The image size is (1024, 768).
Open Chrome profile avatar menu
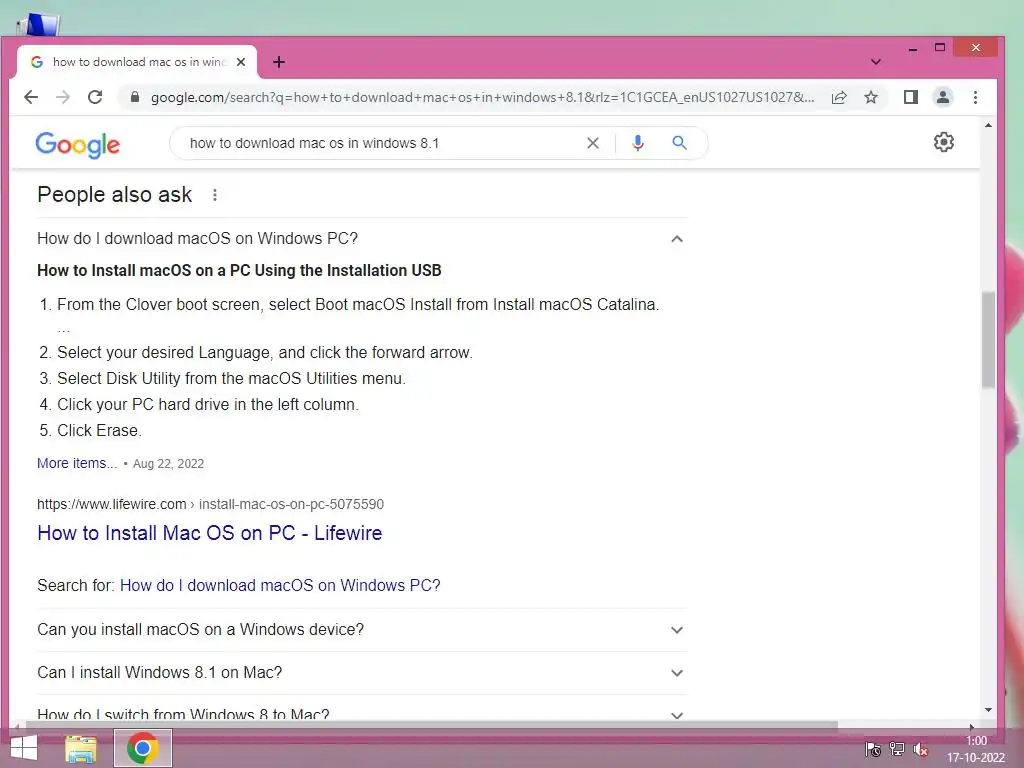point(943,97)
